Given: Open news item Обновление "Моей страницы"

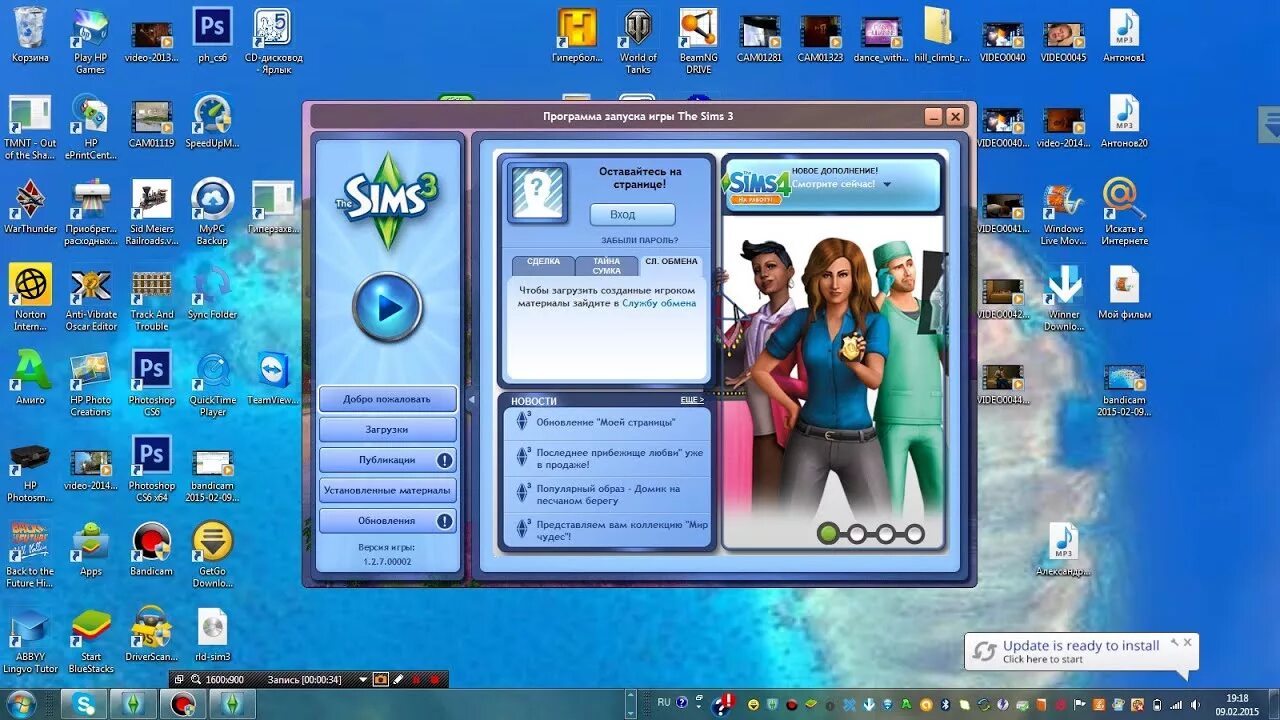Looking at the screenshot, I should [606, 422].
